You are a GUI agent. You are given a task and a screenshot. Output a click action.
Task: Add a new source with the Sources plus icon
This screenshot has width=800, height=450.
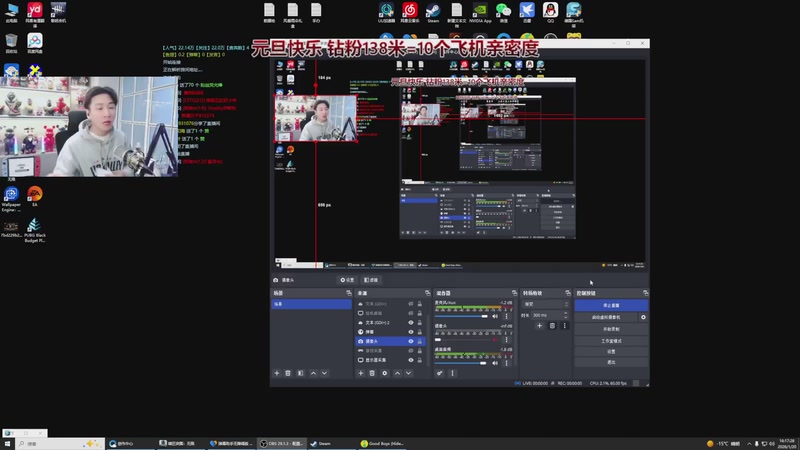(361, 373)
